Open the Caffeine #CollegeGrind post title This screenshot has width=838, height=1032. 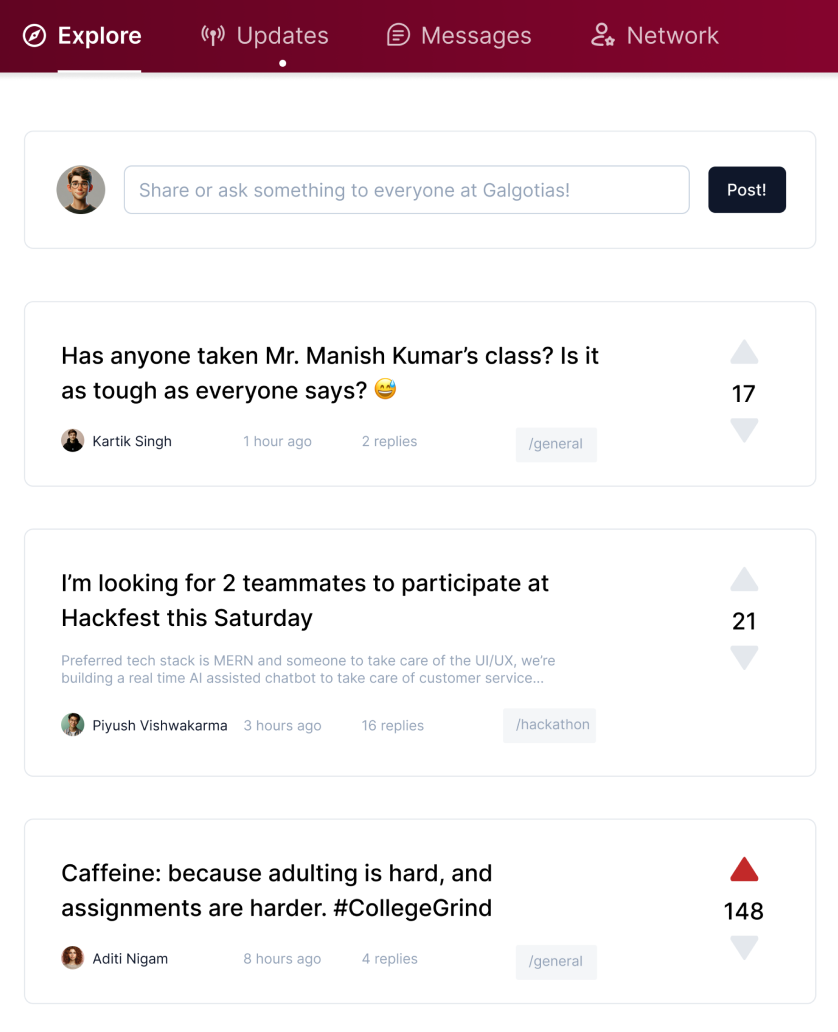click(277, 890)
